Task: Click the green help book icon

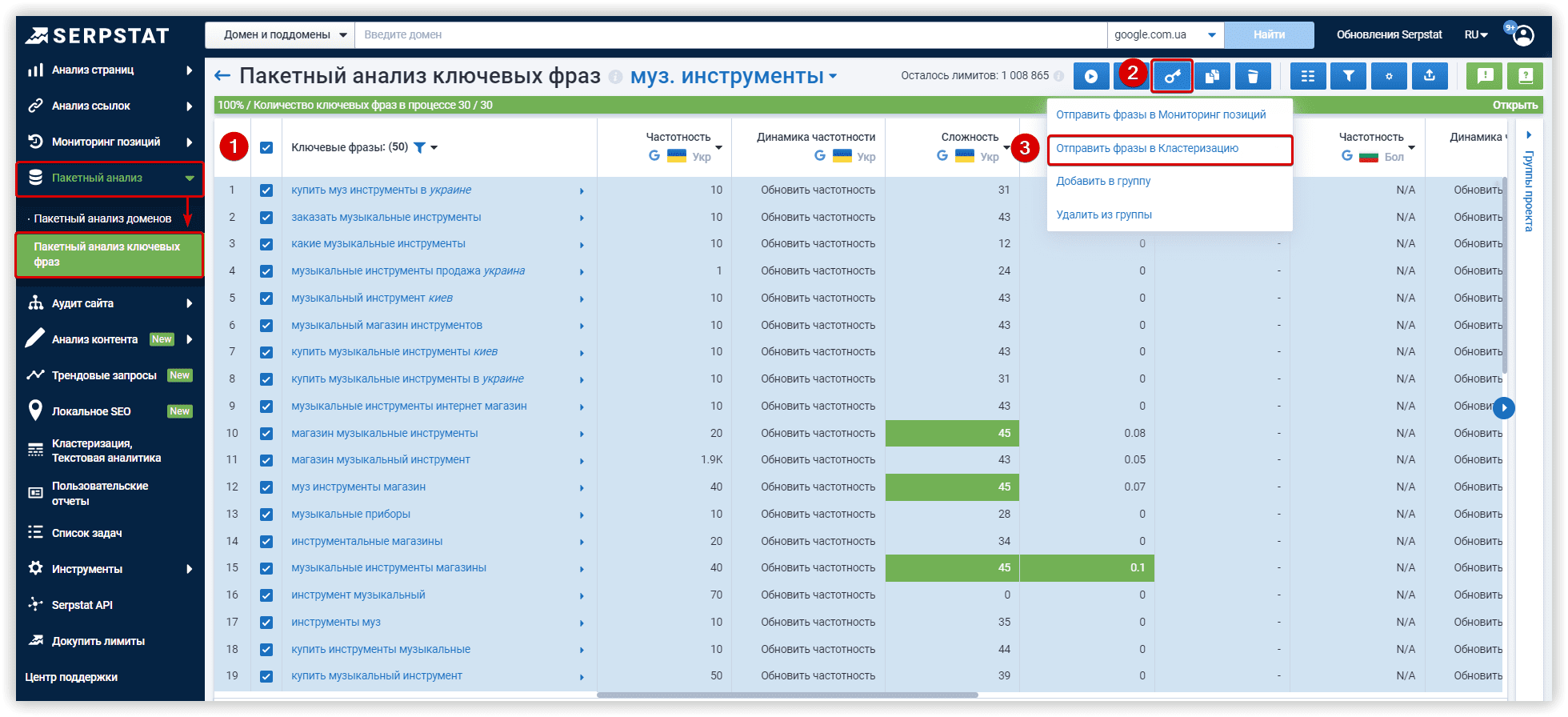Action: (1525, 77)
